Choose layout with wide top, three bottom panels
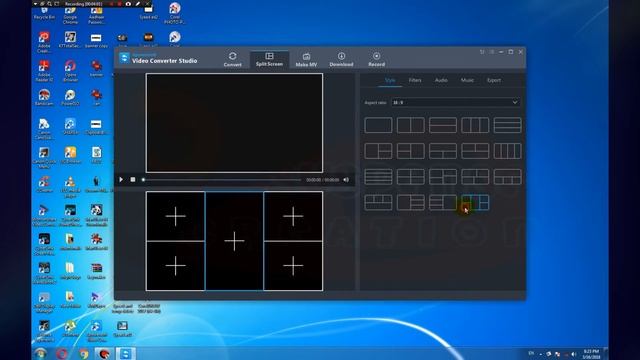The width and height of the screenshot is (640, 360). click(507, 177)
